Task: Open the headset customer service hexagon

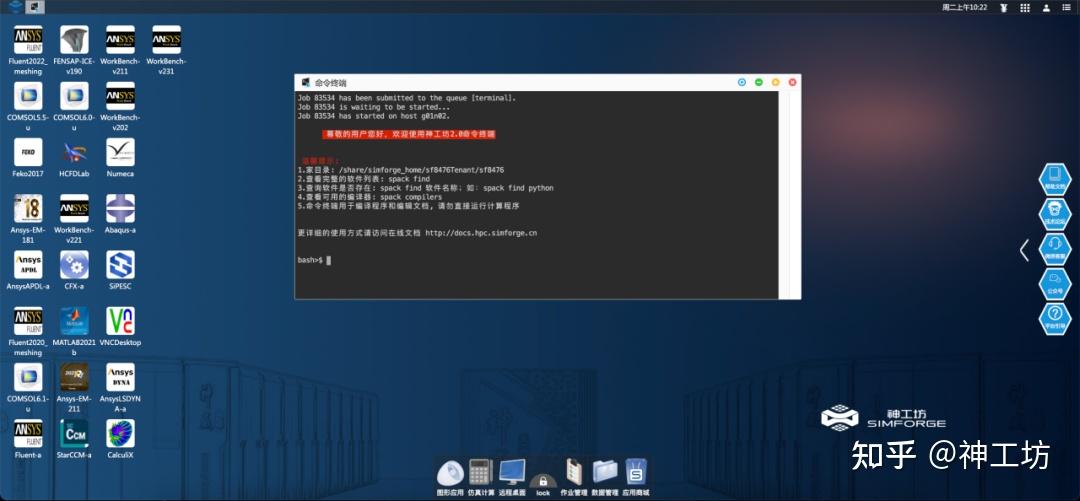Action: click(1055, 249)
